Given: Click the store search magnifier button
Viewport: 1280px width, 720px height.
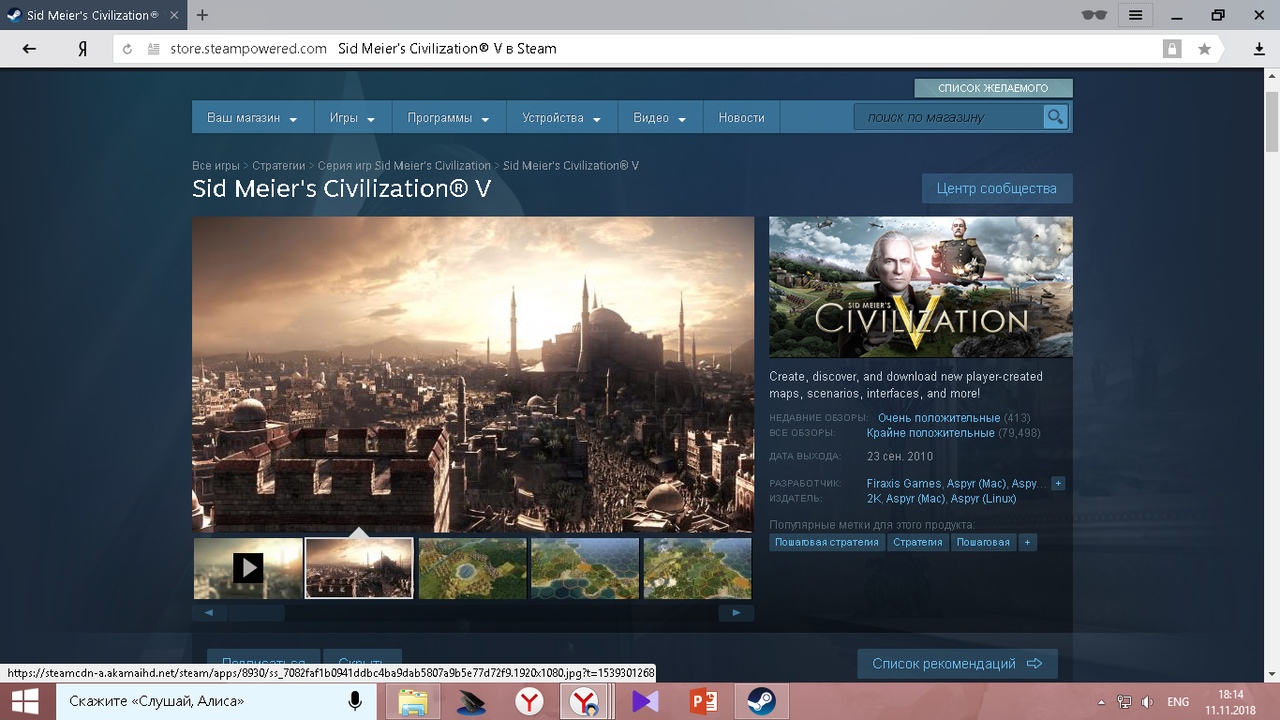Looking at the screenshot, I should [x=1055, y=117].
